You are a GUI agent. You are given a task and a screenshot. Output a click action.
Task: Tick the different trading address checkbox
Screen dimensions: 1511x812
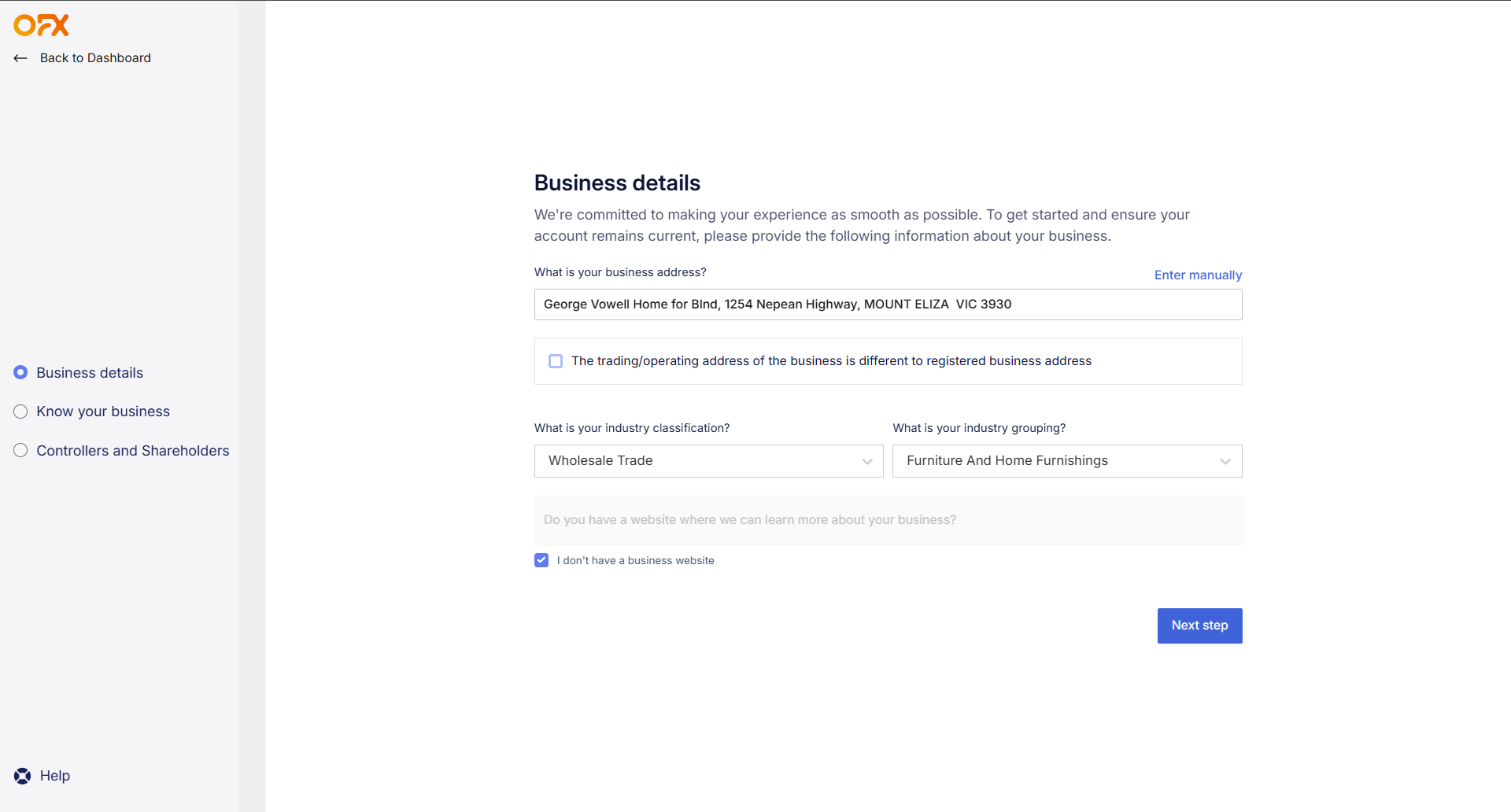556,361
